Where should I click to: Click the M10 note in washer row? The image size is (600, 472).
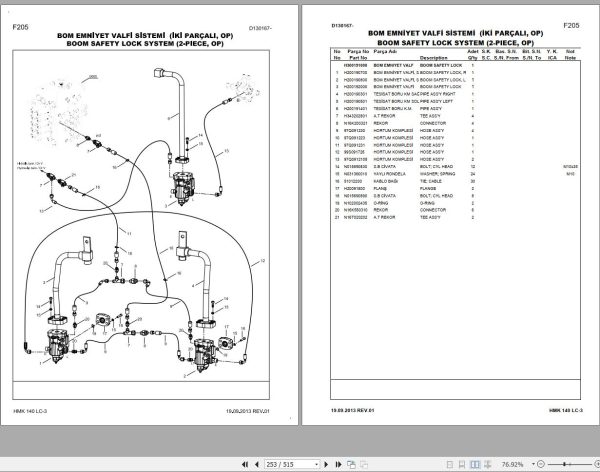[x=571, y=174]
